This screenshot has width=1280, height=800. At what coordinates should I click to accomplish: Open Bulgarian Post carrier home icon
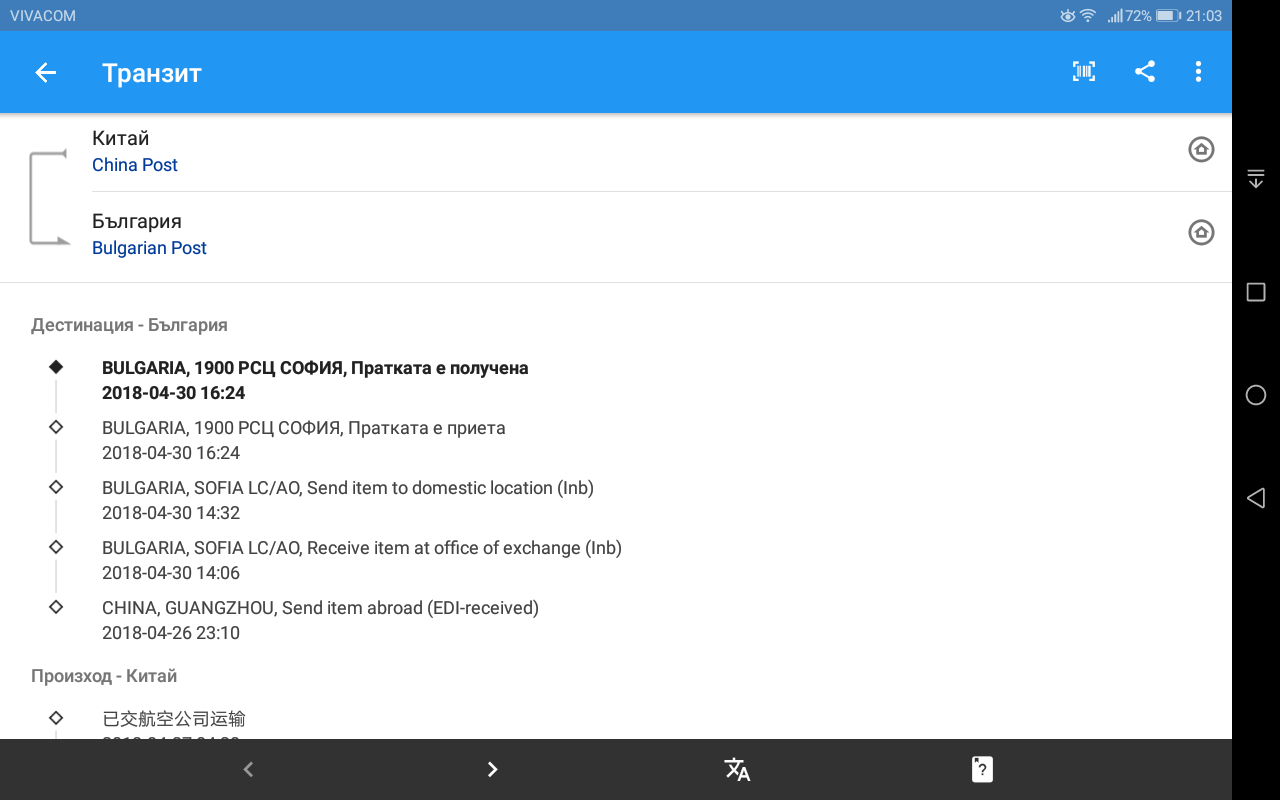(1201, 232)
